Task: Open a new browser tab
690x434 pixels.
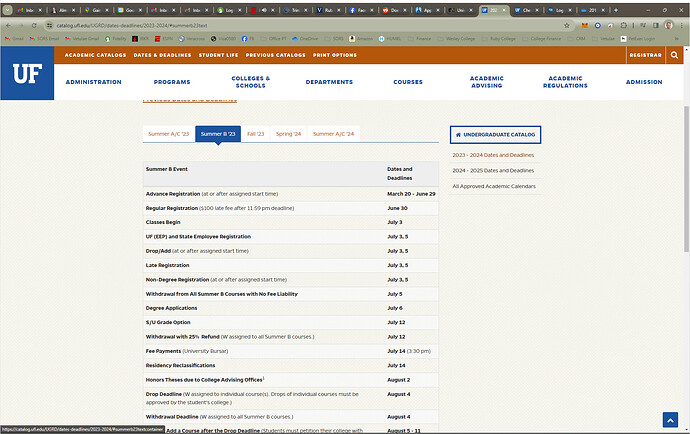Action: (x=616, y=10)
